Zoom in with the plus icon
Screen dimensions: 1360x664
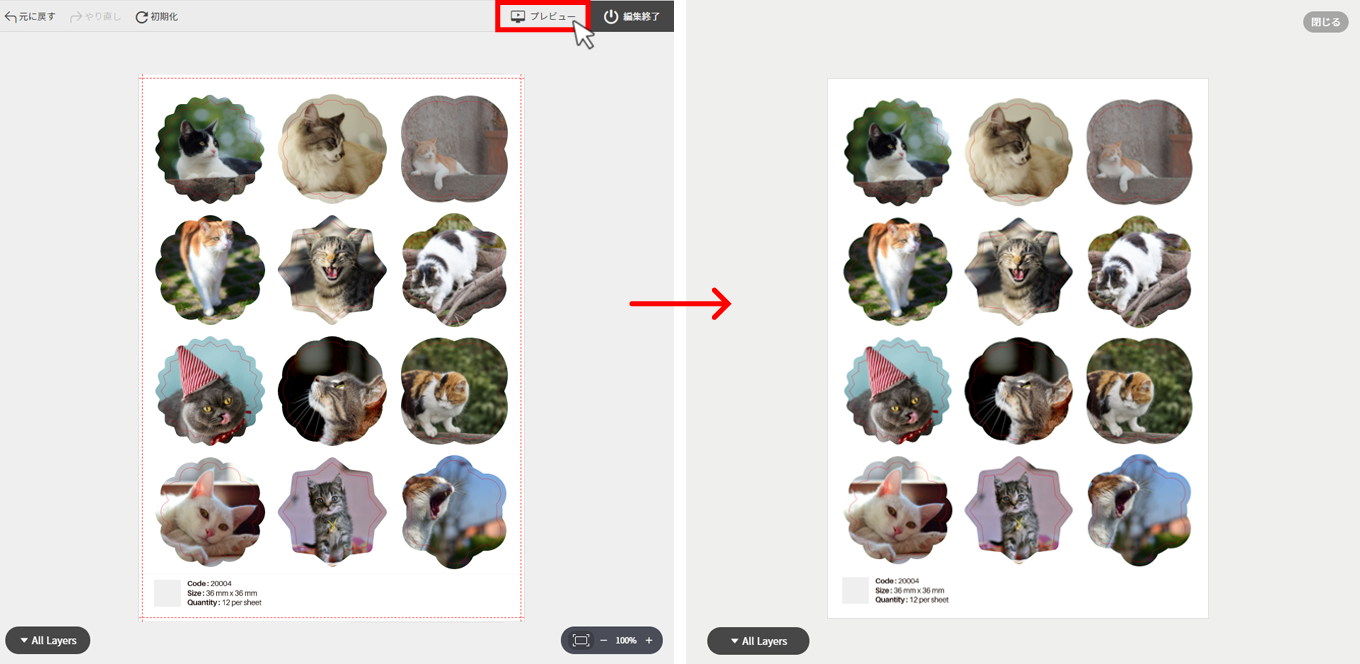(649, 640)
